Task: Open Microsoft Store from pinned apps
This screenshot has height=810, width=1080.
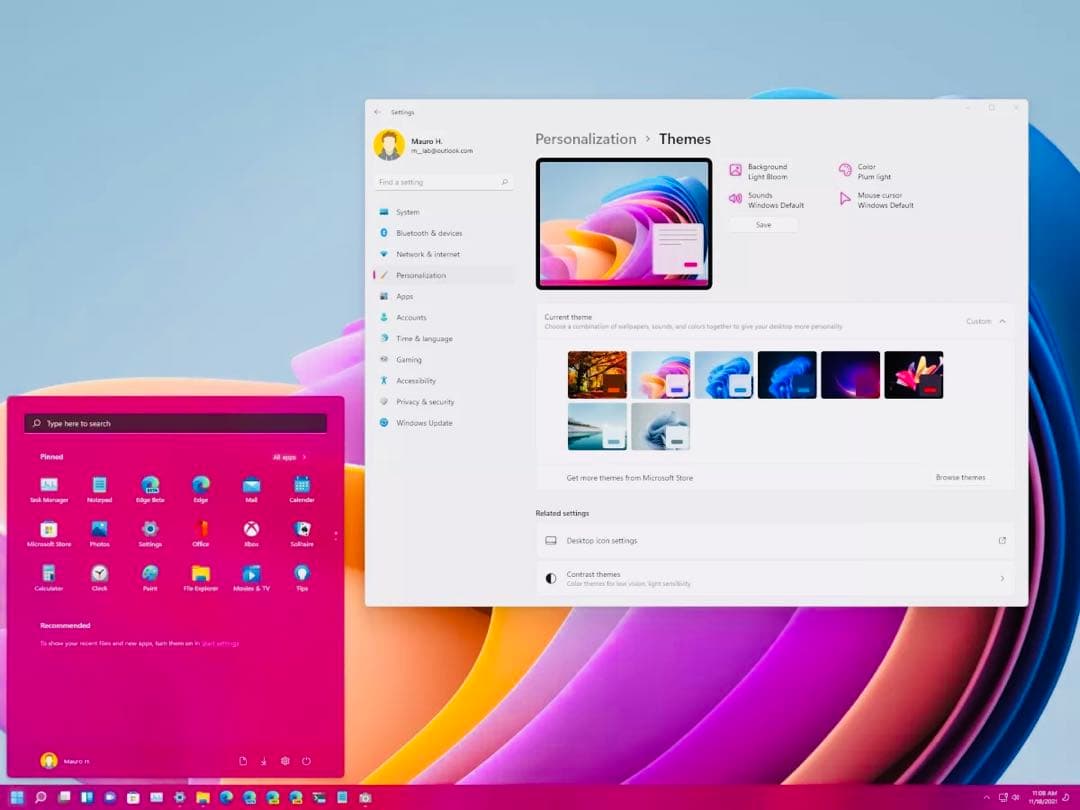Action: pos(49,530)
